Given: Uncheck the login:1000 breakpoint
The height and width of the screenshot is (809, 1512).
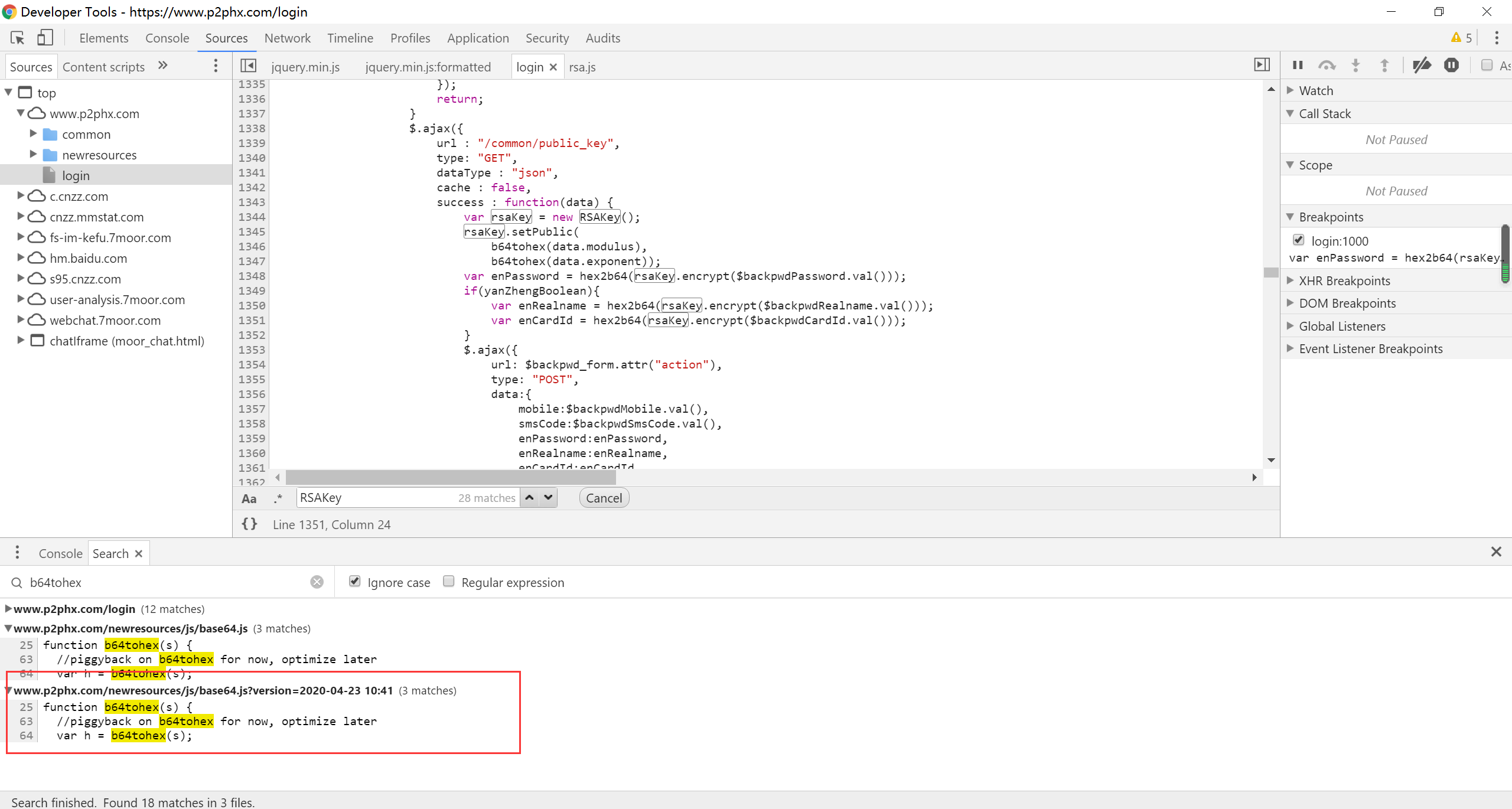Looking at the screenshot, I should click(x=1298, y=240).
